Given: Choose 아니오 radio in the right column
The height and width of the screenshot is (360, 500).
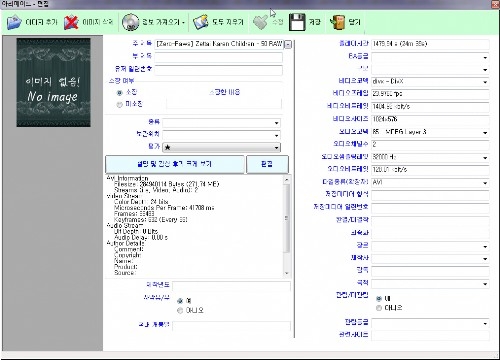Looking at the screenshot, I should click(379, 308).
